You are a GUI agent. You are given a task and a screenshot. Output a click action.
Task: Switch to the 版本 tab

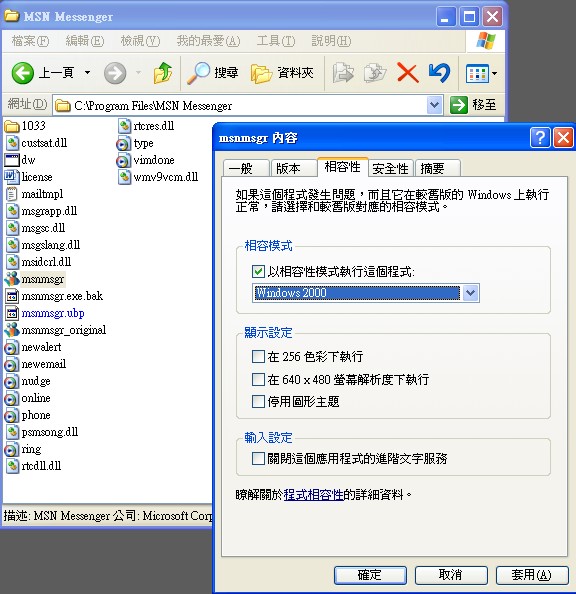[294, 168]
